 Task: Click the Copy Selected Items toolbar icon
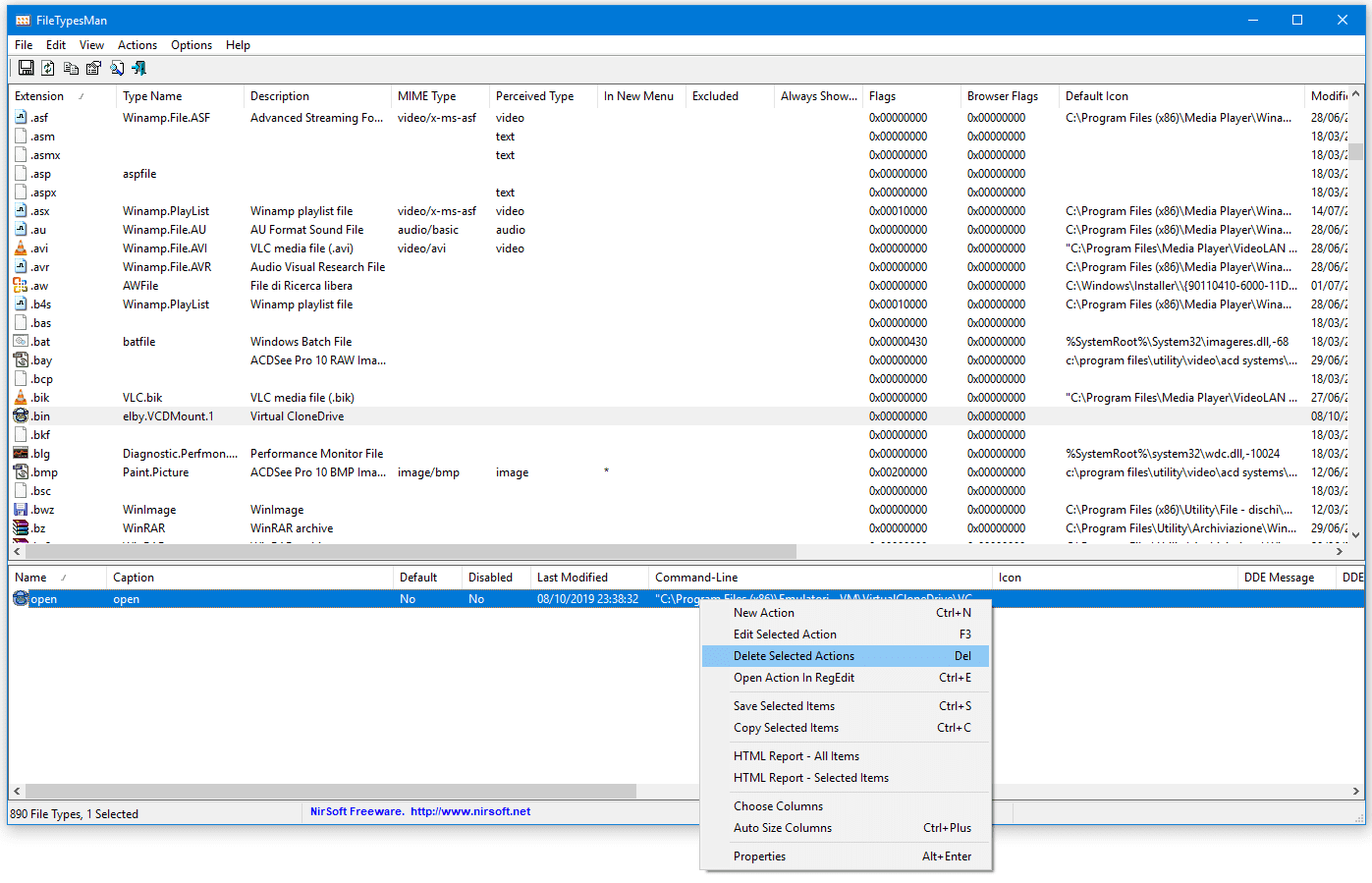tap(71, 68)
